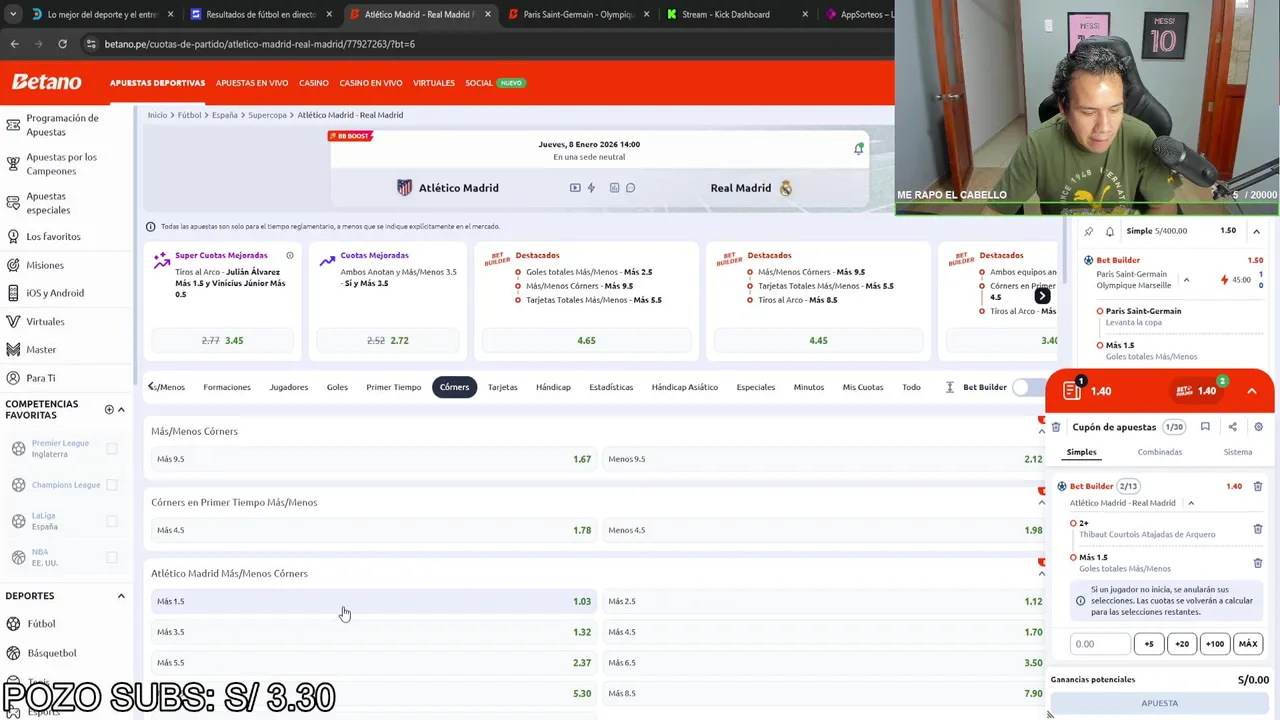Set stake to MÁX
Screen dimensions: 1280x720
point(1247,644)
